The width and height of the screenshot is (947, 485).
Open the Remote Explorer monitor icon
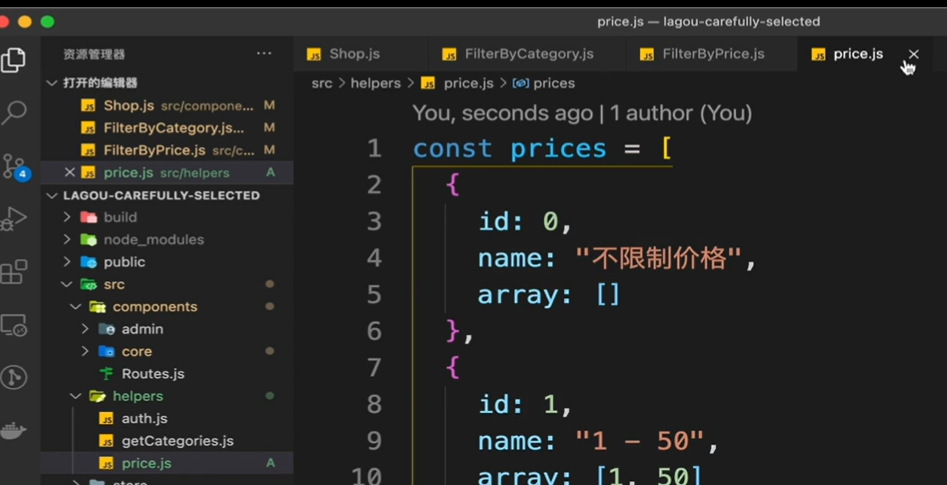[x=13, y=325]
